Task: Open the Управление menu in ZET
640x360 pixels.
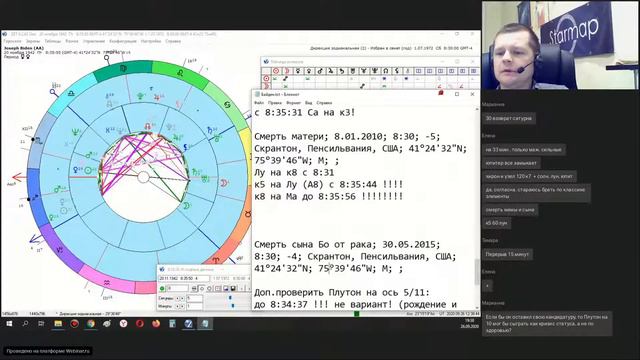Action: [94, 41]
